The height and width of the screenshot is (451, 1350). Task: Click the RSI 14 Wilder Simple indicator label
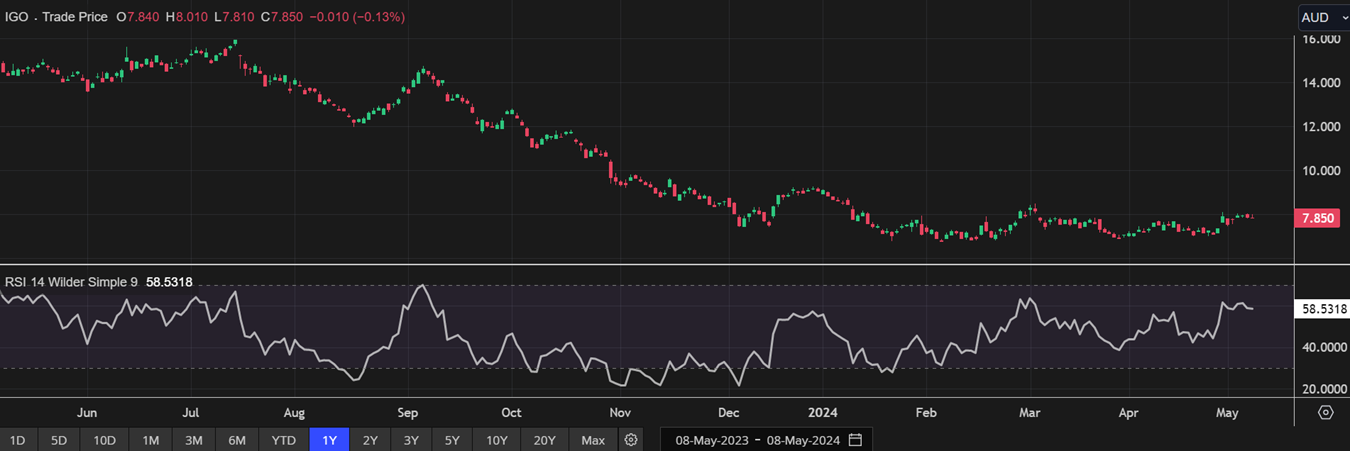[x=71, y=282]
